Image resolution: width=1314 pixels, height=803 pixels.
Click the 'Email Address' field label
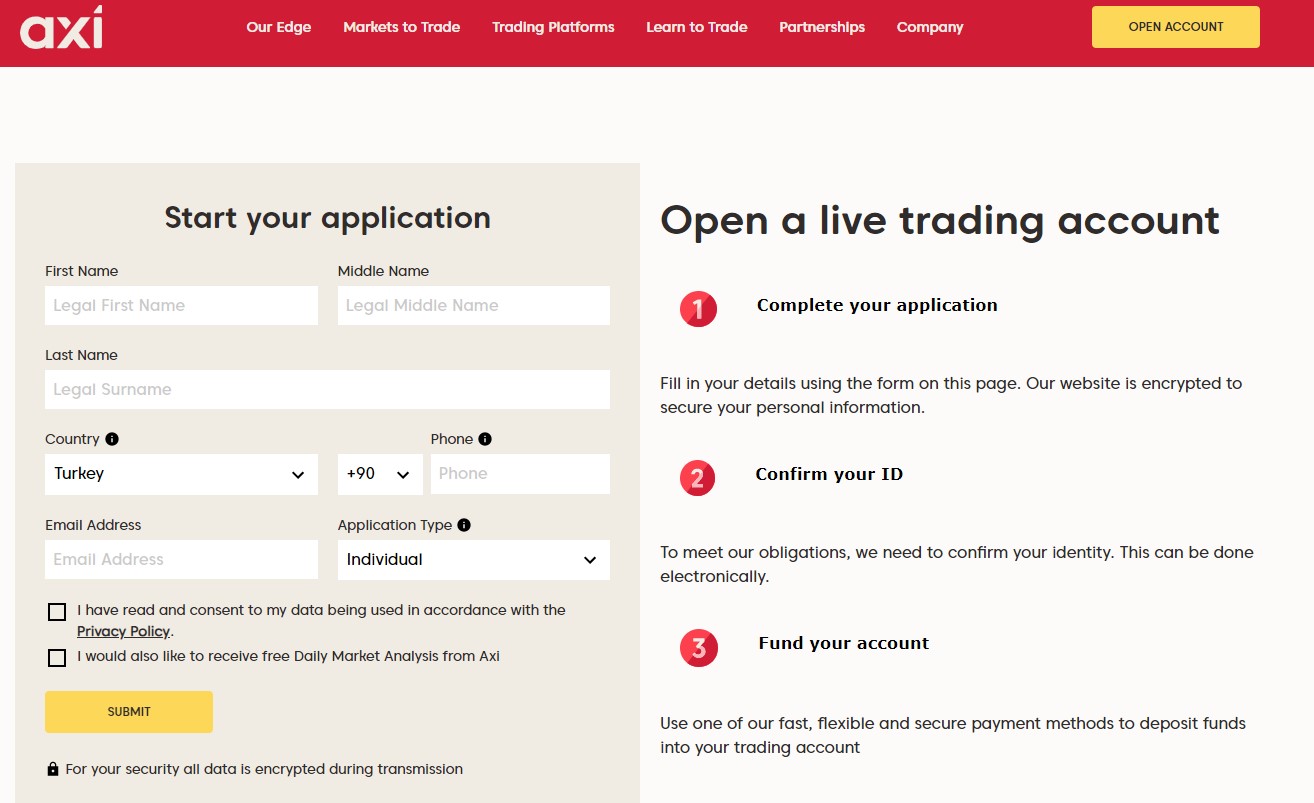point(93,525)
